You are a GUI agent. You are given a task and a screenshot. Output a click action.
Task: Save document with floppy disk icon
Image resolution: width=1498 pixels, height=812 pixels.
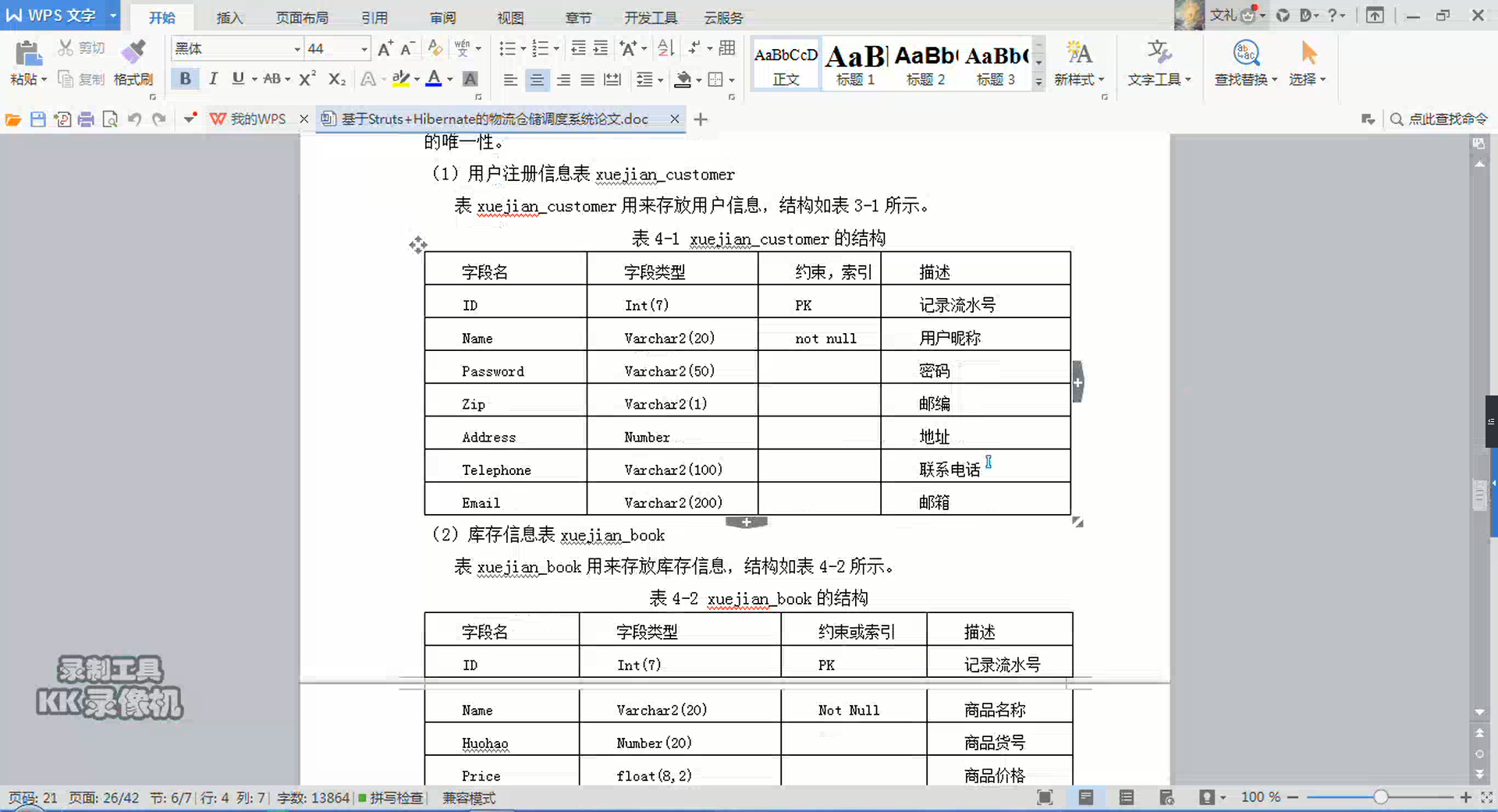[37, 119]
